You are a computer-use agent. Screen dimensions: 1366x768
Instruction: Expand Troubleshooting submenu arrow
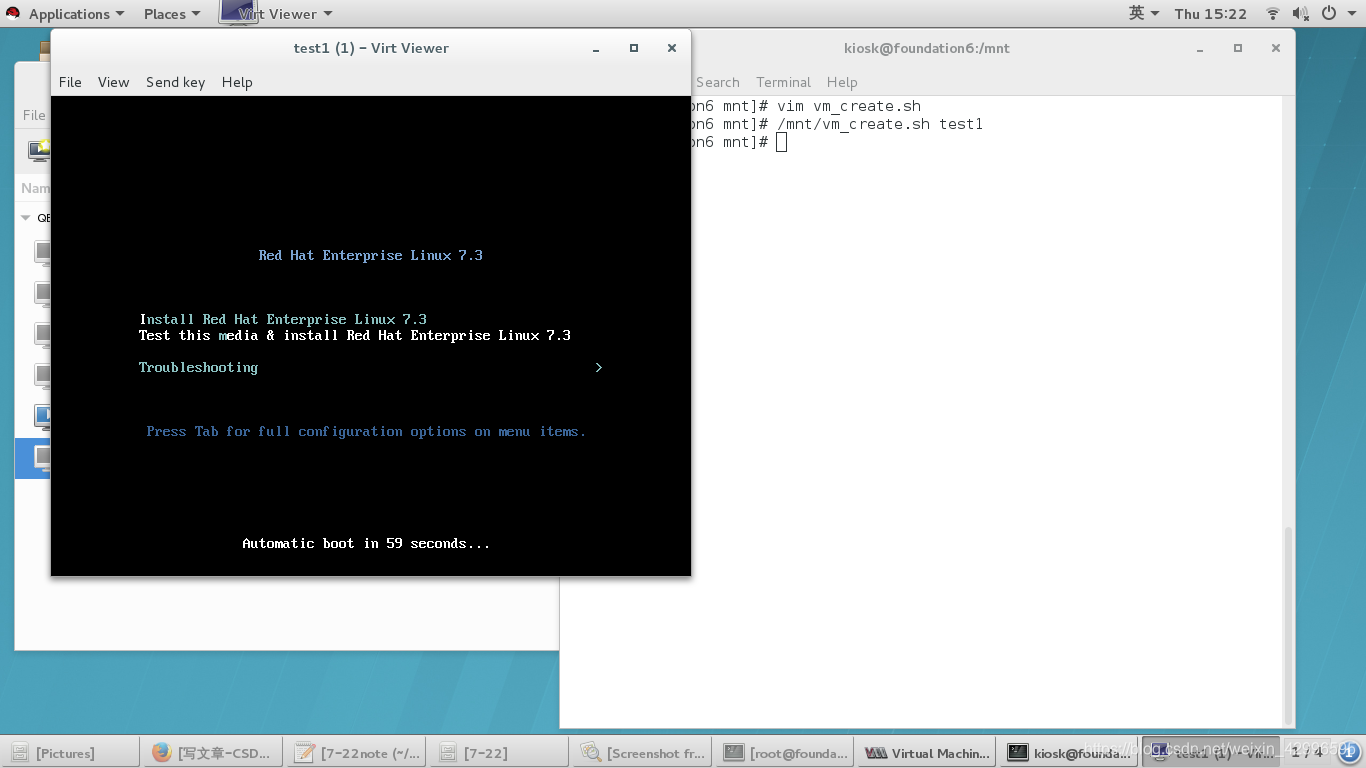(x=599, y=367)
